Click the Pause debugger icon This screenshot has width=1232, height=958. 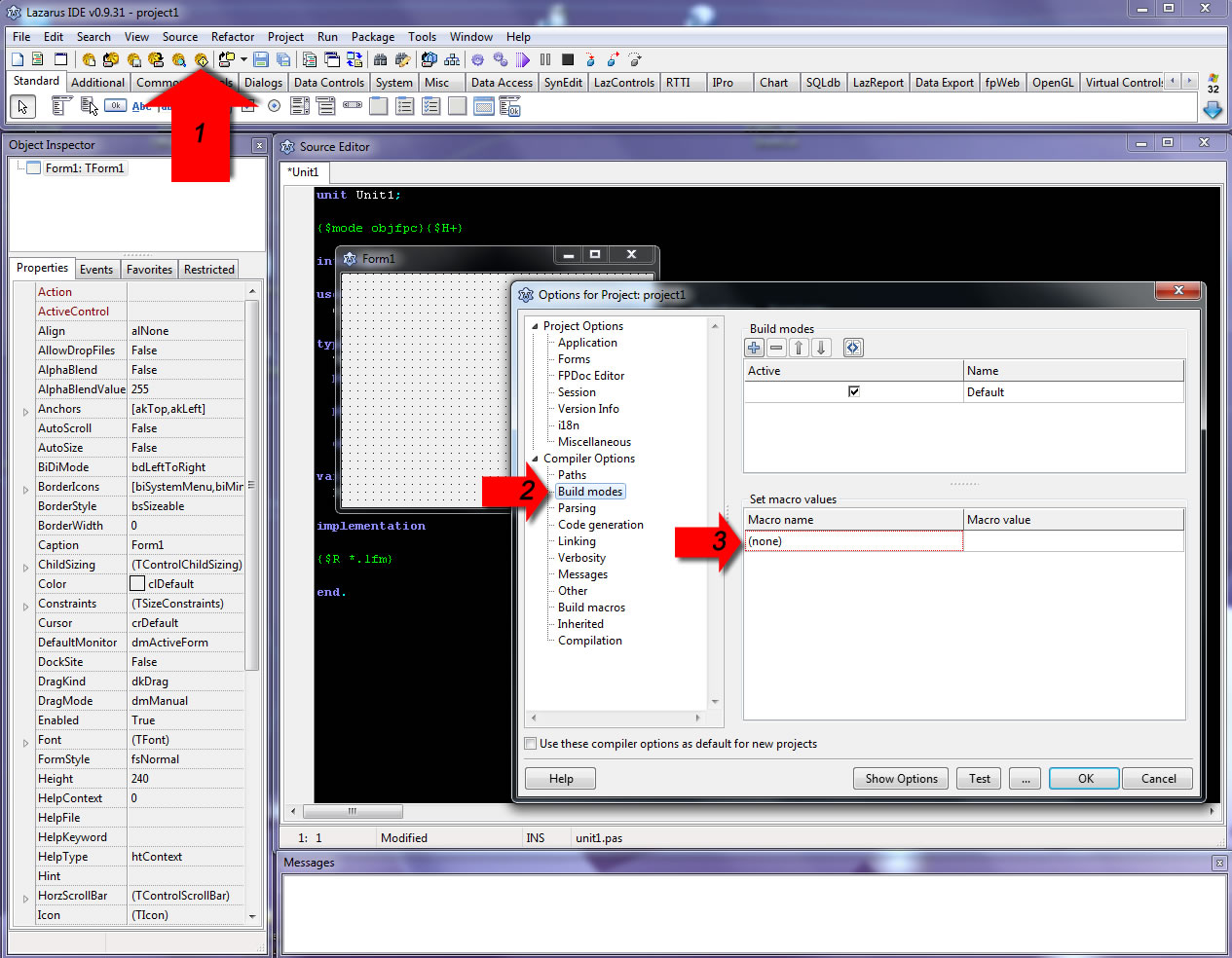(x=545, y=59)
